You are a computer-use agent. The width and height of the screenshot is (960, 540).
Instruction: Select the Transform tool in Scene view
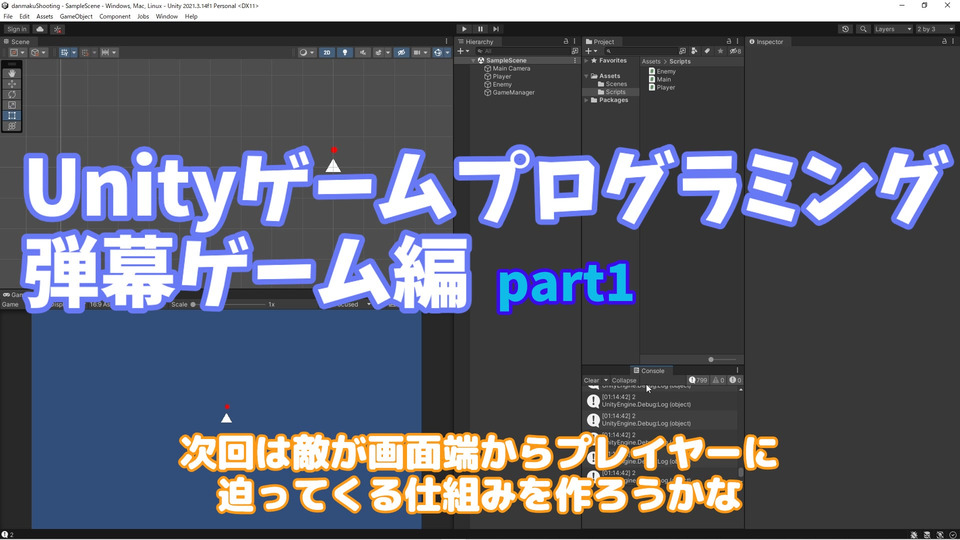pyautogui.click(x=12, y=126)
